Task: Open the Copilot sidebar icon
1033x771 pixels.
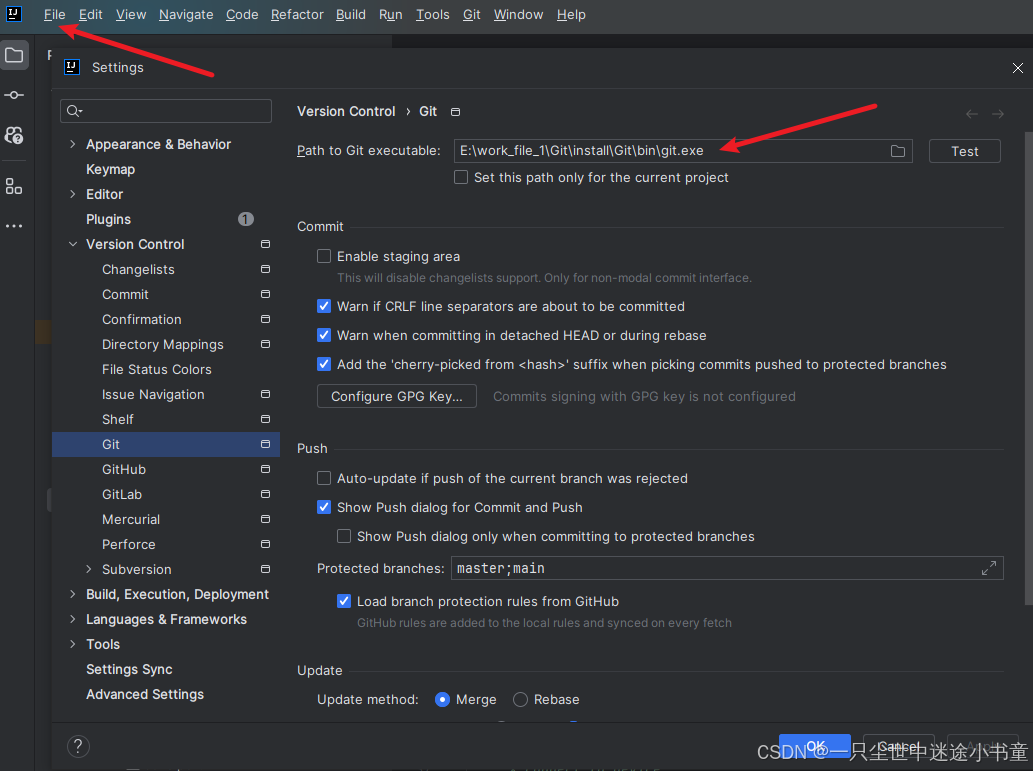Action: pyautogui.click(x=14, y=135)
